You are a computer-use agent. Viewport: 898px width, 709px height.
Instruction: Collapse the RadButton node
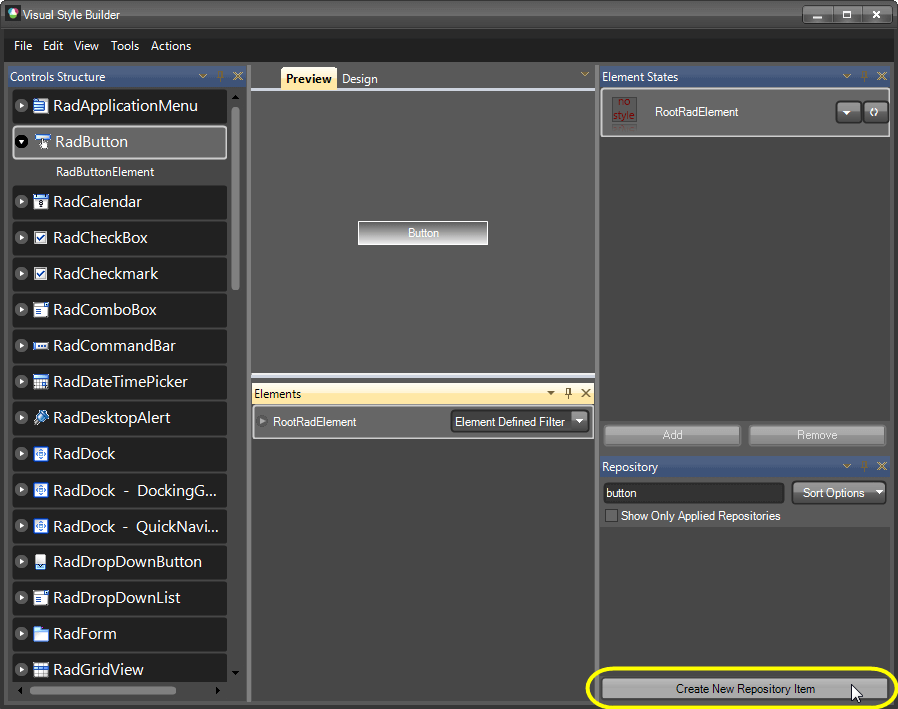point(21,141)
